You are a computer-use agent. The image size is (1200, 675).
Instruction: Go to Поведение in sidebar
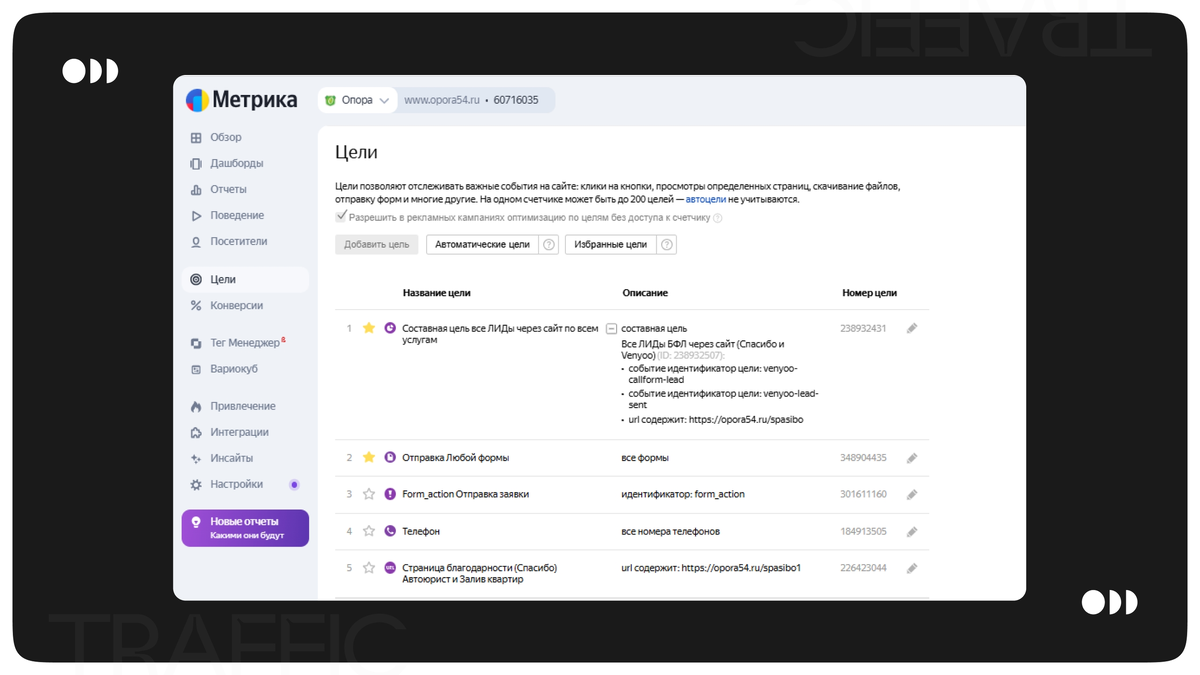point(237,216)
